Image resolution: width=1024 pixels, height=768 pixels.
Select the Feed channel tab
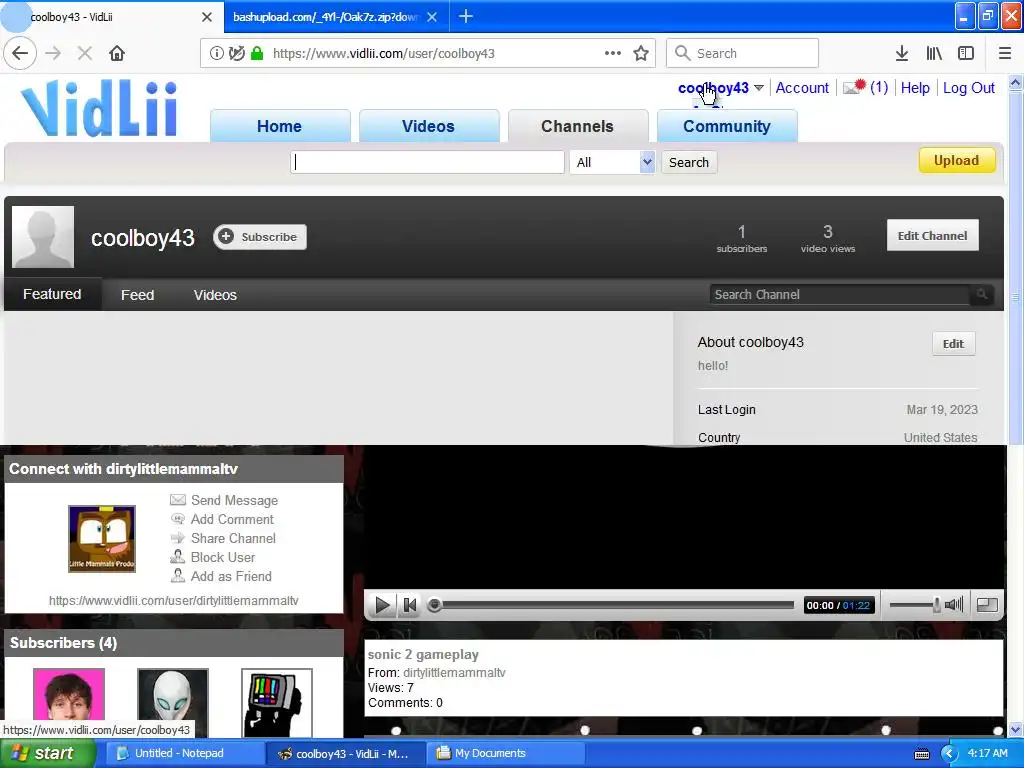pos(137,295)
